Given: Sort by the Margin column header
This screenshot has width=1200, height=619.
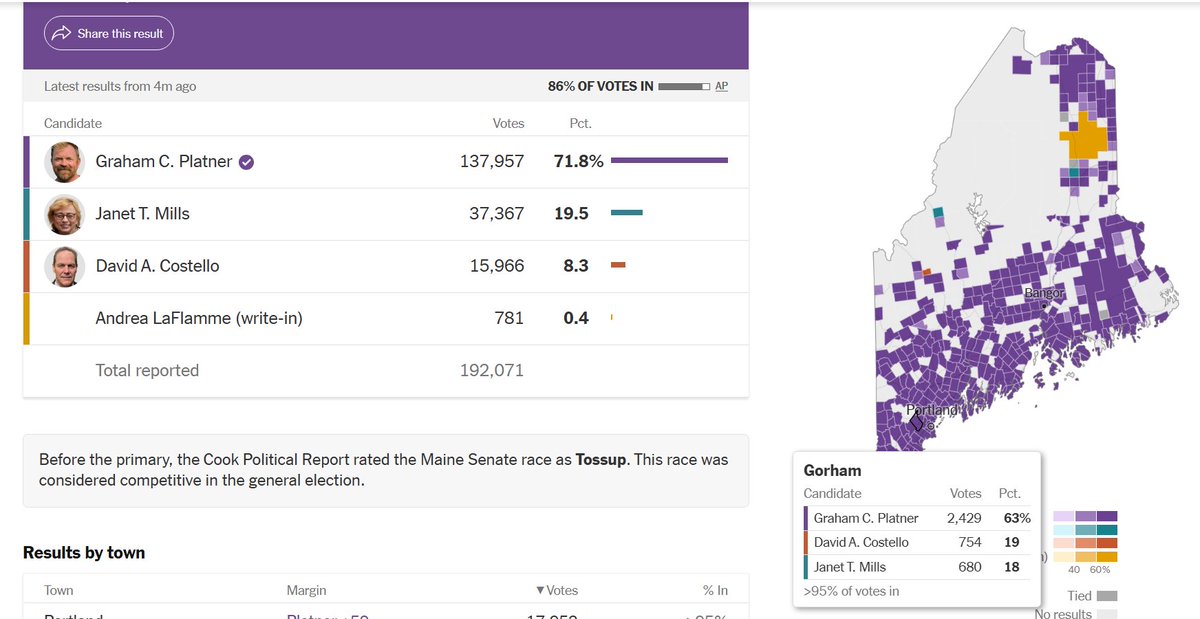Looking at the screenshot, I should (x=306, y=590).
